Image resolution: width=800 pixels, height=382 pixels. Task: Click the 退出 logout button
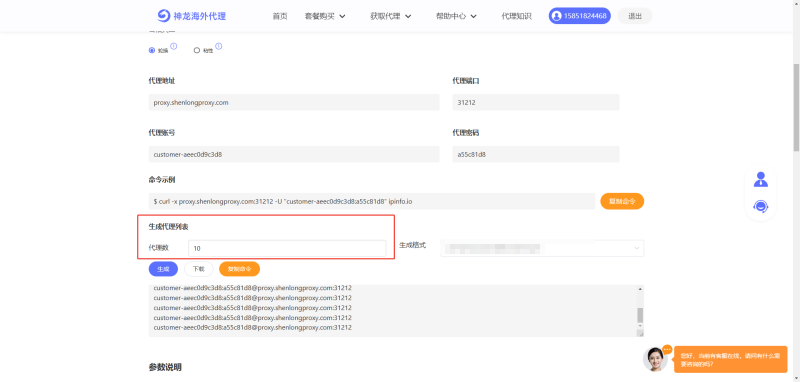tap(635, 16)
